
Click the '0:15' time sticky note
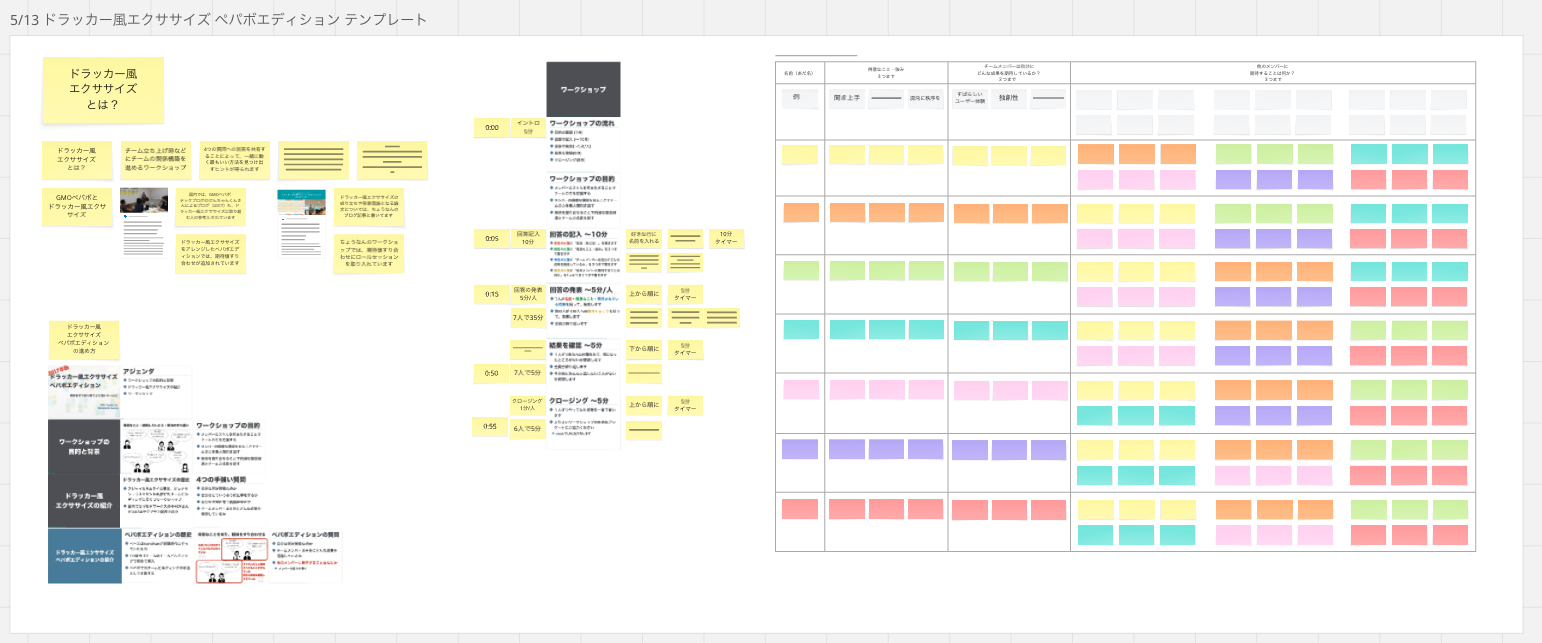(x=492, y=294)
